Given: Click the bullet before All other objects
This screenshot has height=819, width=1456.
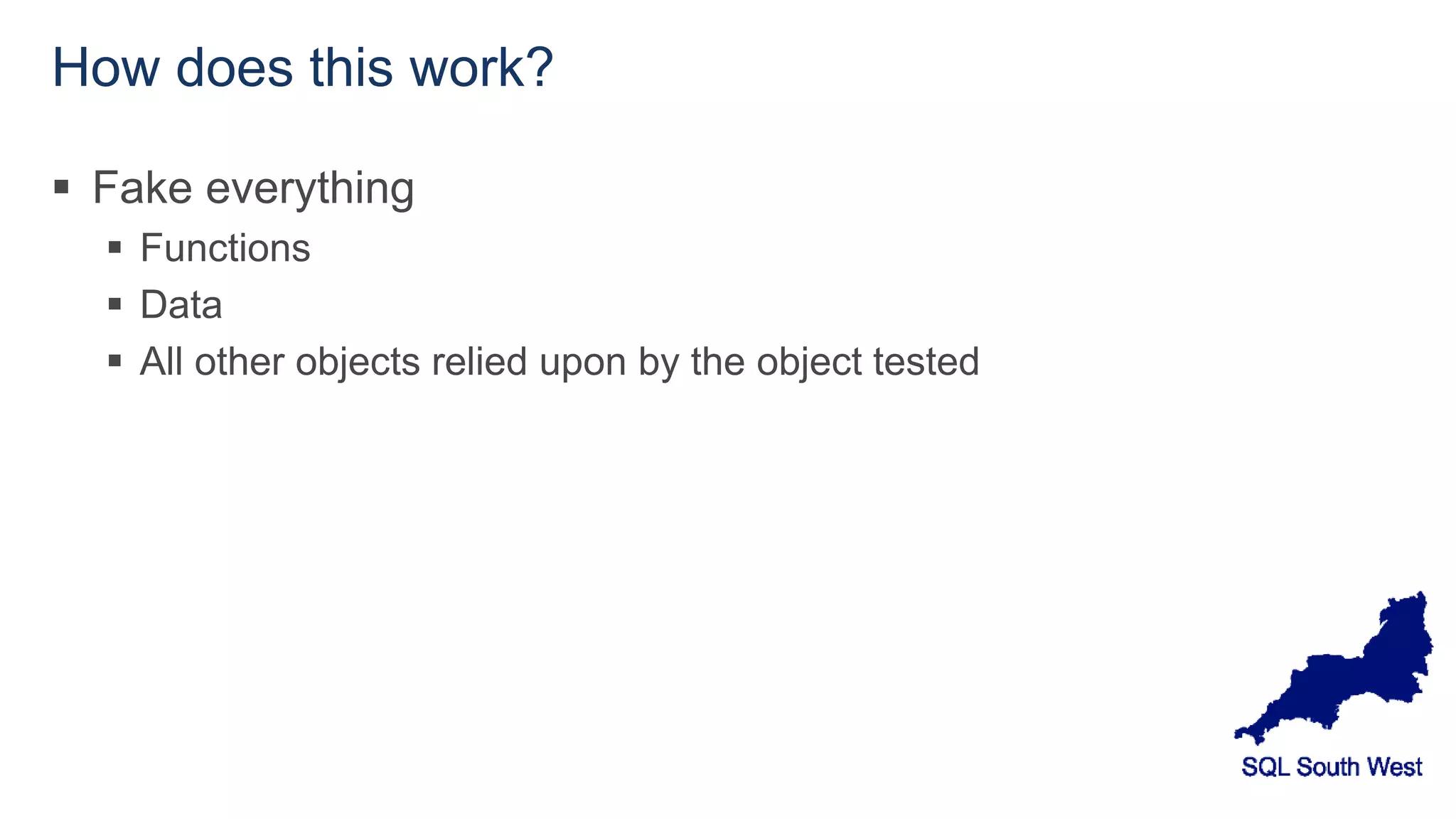Looking at the screenshot, I should pyautogui.click(x=114, y=360).
